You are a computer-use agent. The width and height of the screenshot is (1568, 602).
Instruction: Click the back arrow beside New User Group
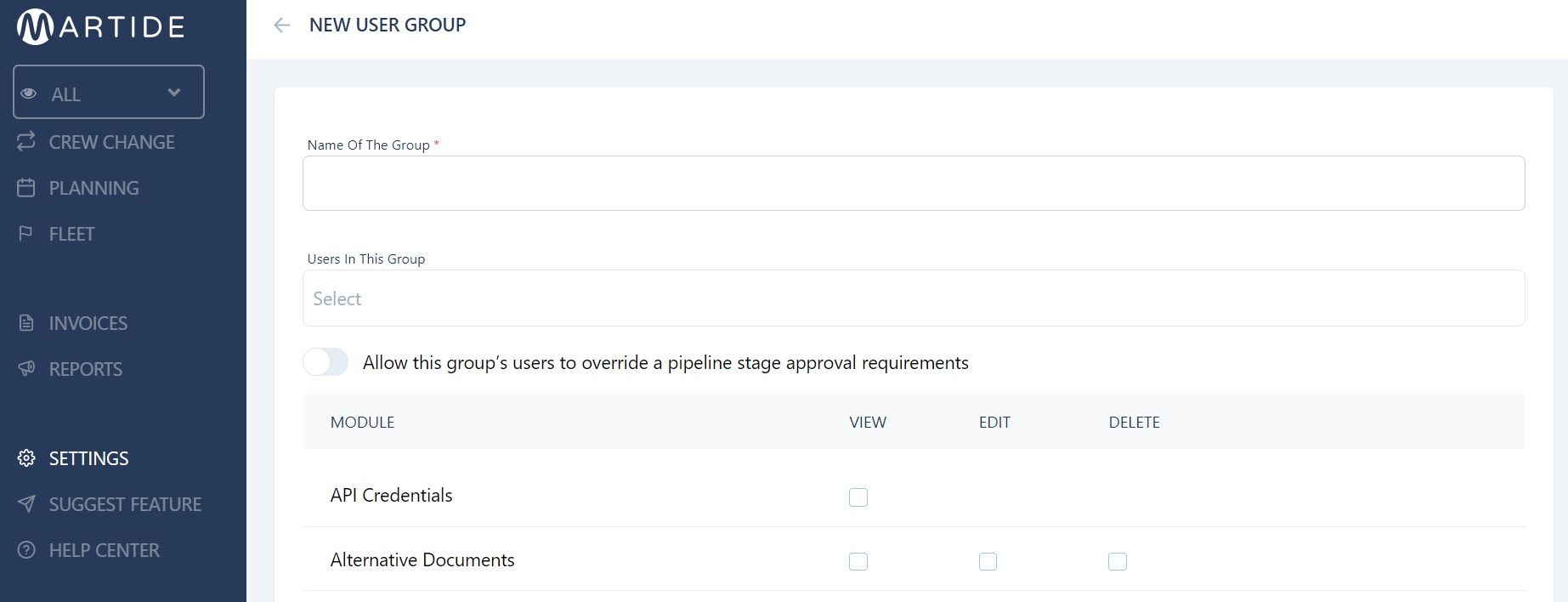(281, 26)
